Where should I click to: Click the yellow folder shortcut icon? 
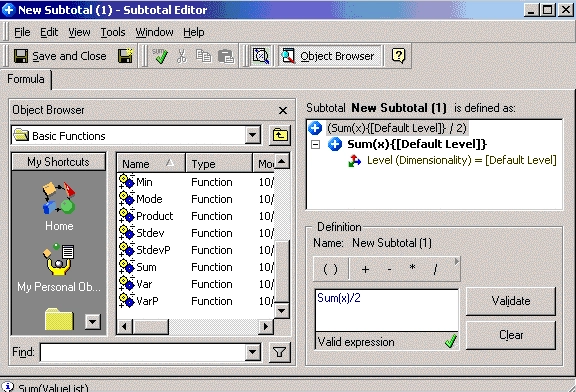point(59,319)
